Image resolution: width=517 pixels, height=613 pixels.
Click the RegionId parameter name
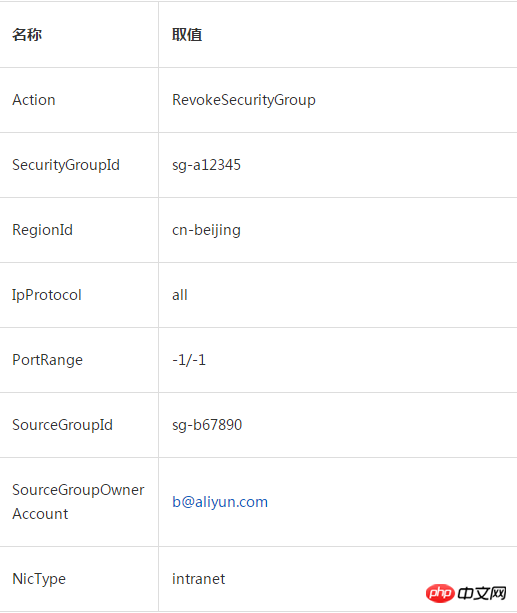click(42, 230)
